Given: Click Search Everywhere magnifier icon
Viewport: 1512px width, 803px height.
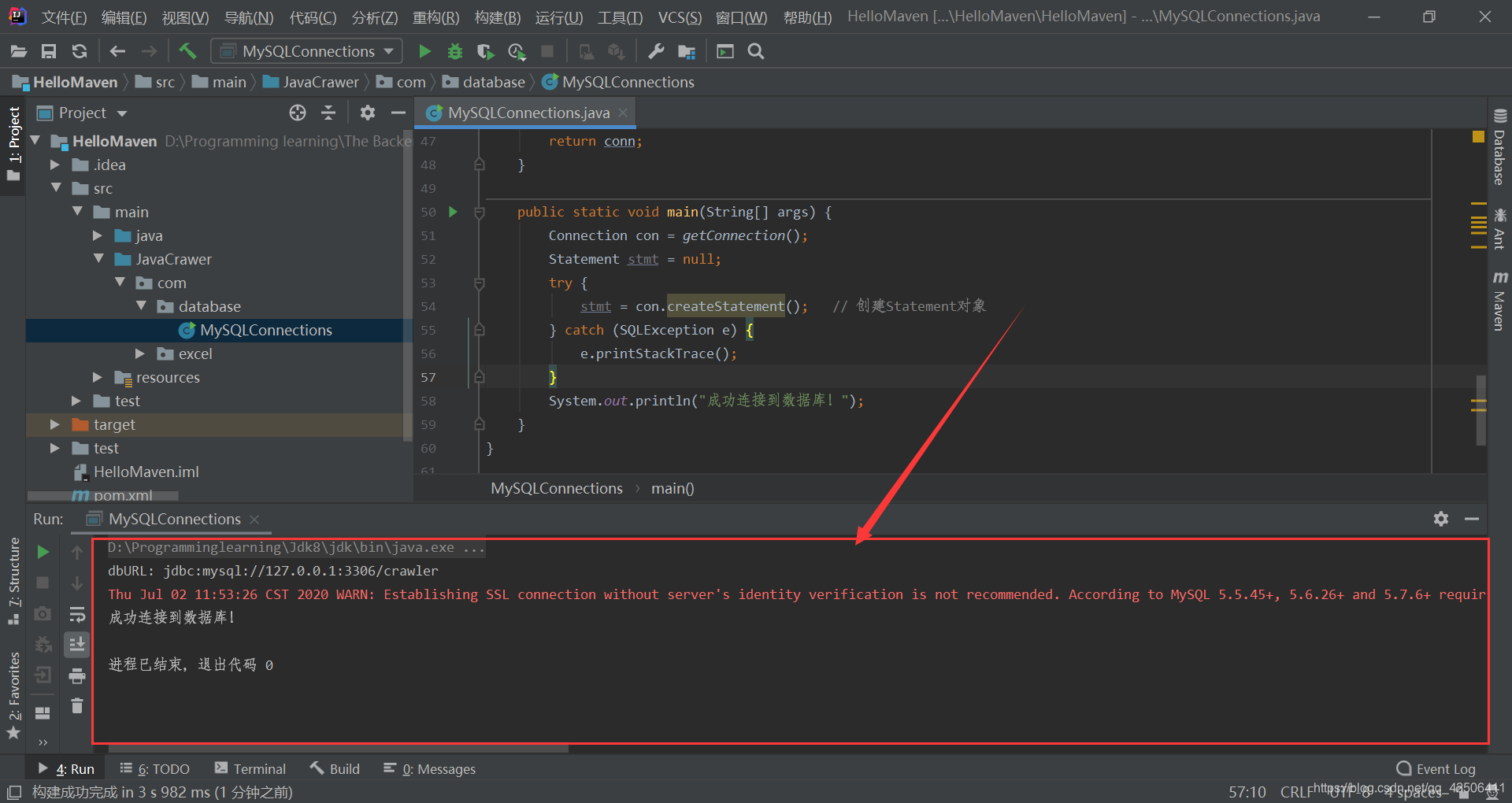Looking at the screenshot, I should 756,52.
